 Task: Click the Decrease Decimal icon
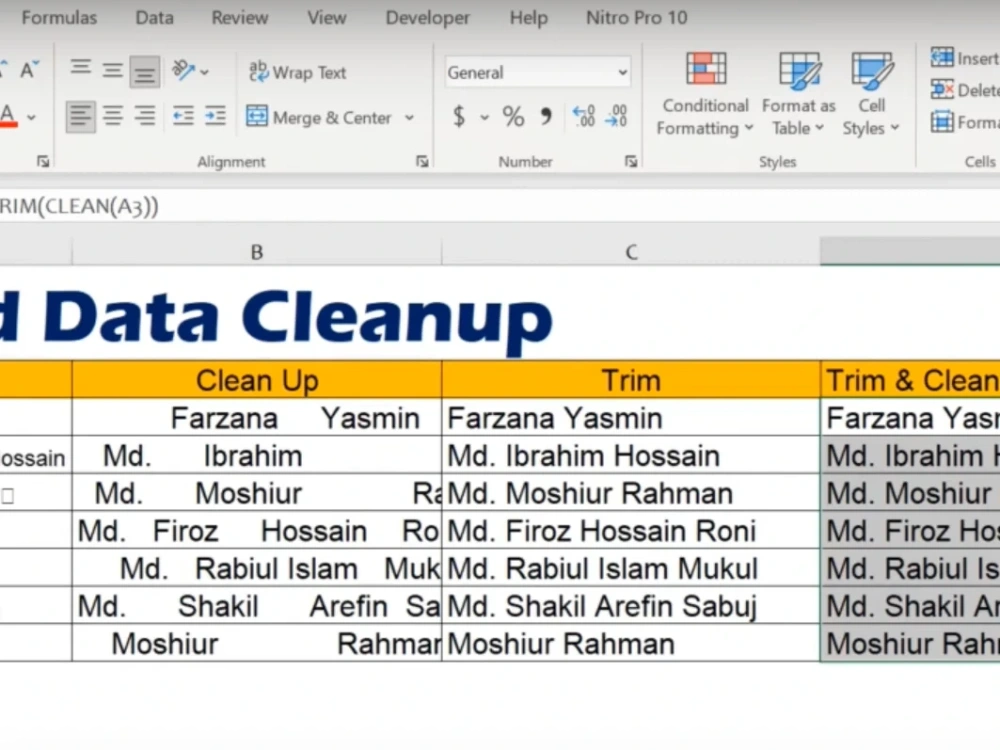[616, 117]
